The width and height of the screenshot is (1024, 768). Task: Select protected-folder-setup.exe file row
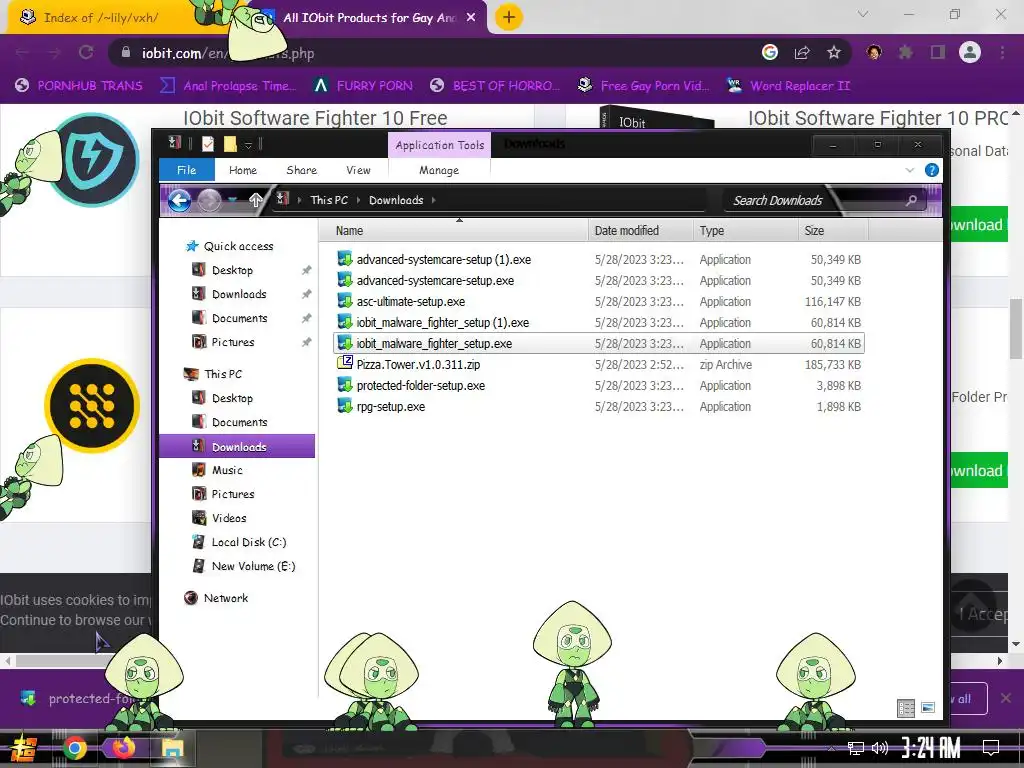click(x=598, y=385)
